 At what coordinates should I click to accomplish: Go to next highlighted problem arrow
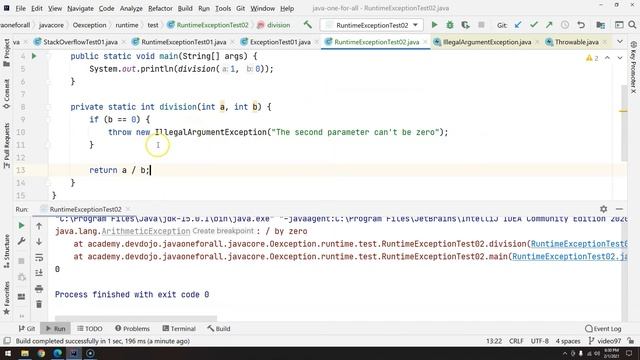[x=620, y=58]
